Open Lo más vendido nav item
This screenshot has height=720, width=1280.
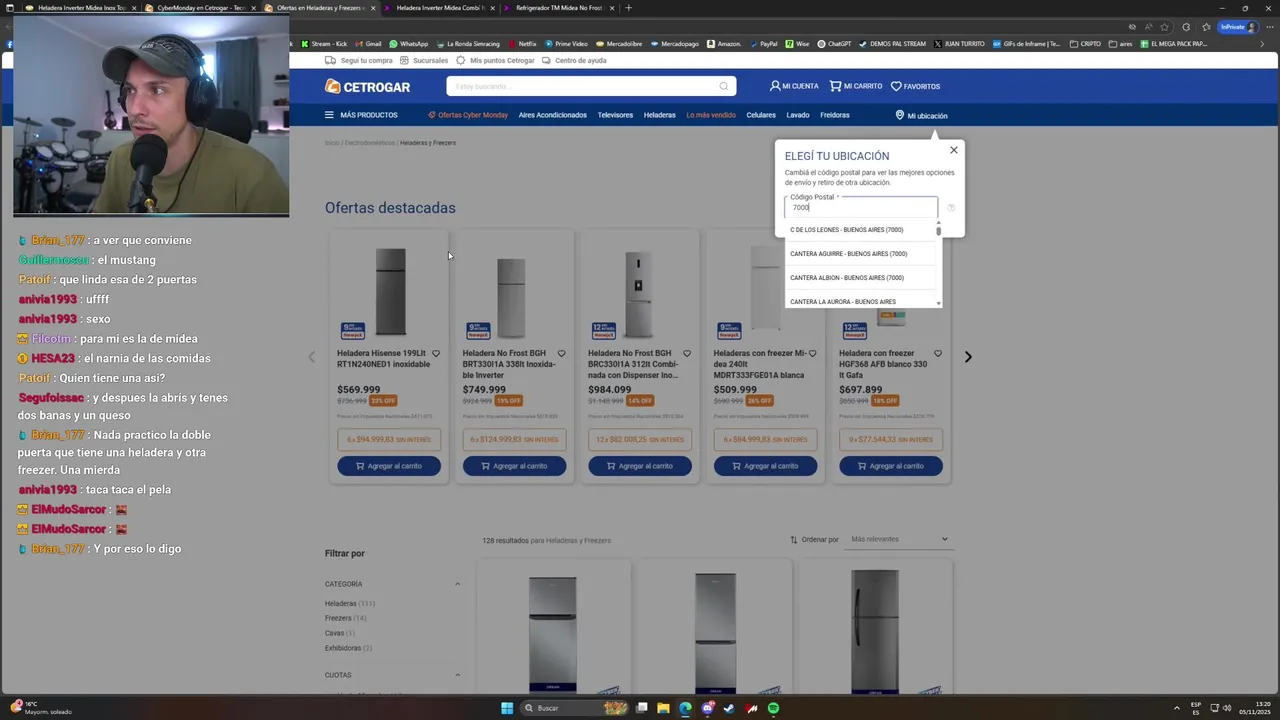(711, 115)
